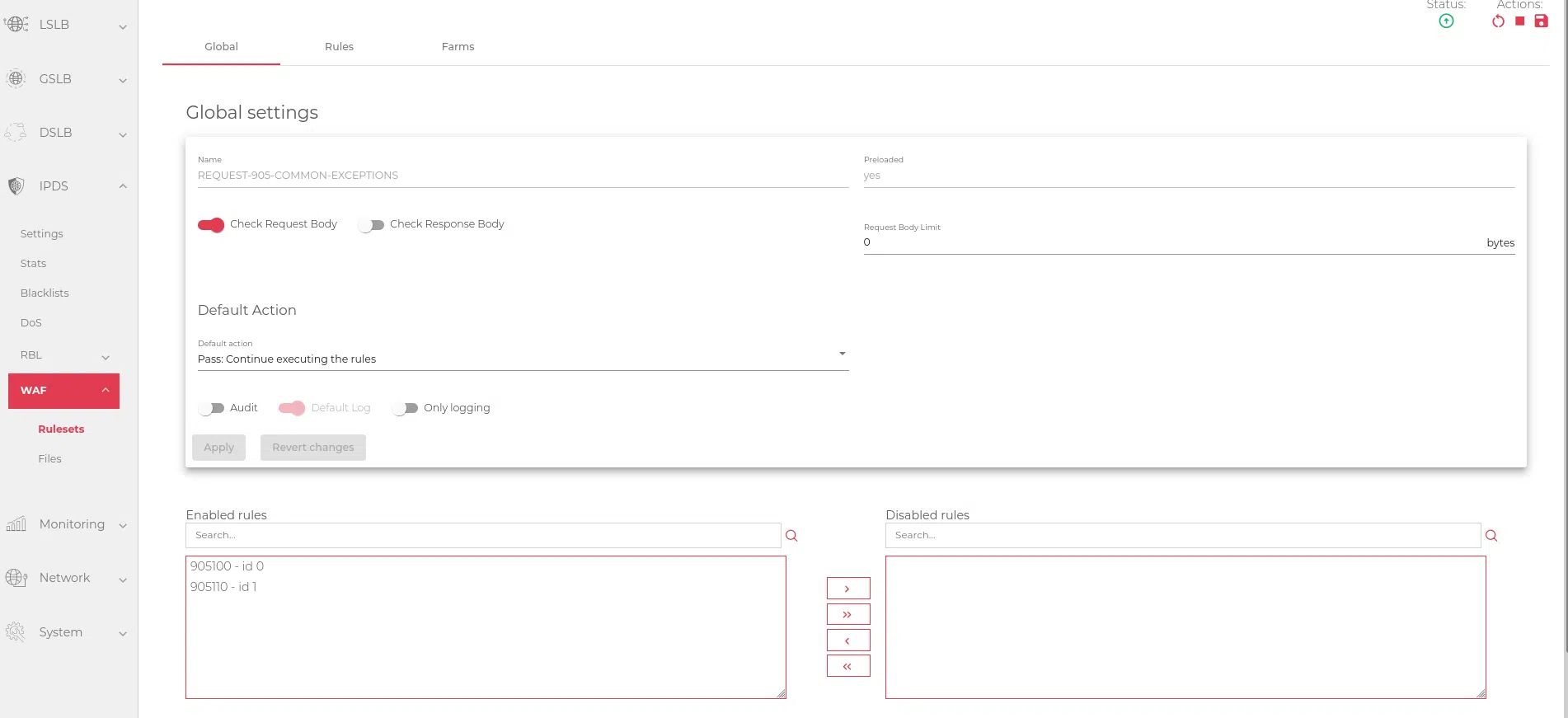Click the IPDS shield icon in sidebar

(x=16, y=186)
